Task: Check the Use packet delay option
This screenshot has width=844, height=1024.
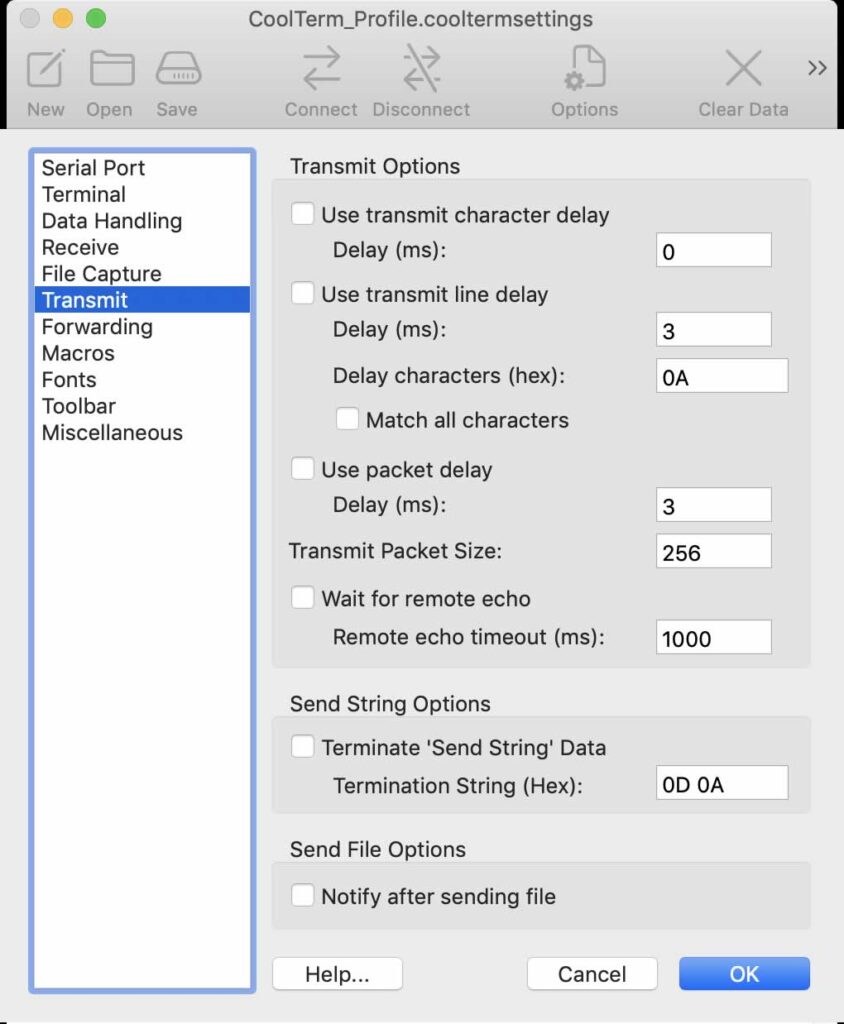Action: click(x=303, y=469)
